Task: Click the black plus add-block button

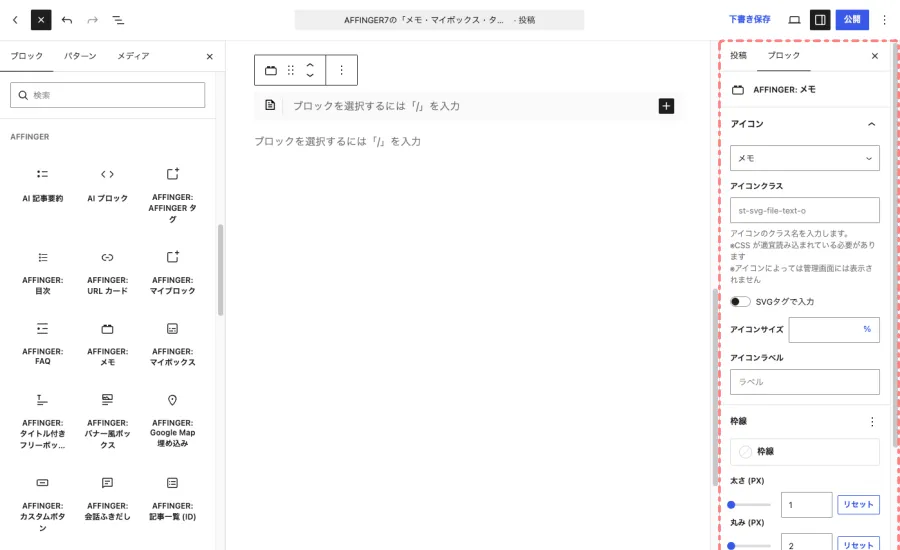Action: coord(666,106)
